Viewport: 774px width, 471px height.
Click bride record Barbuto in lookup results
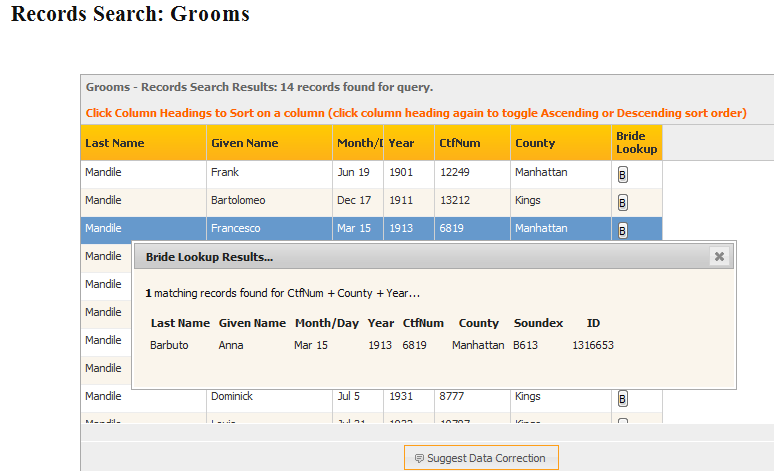169,345
